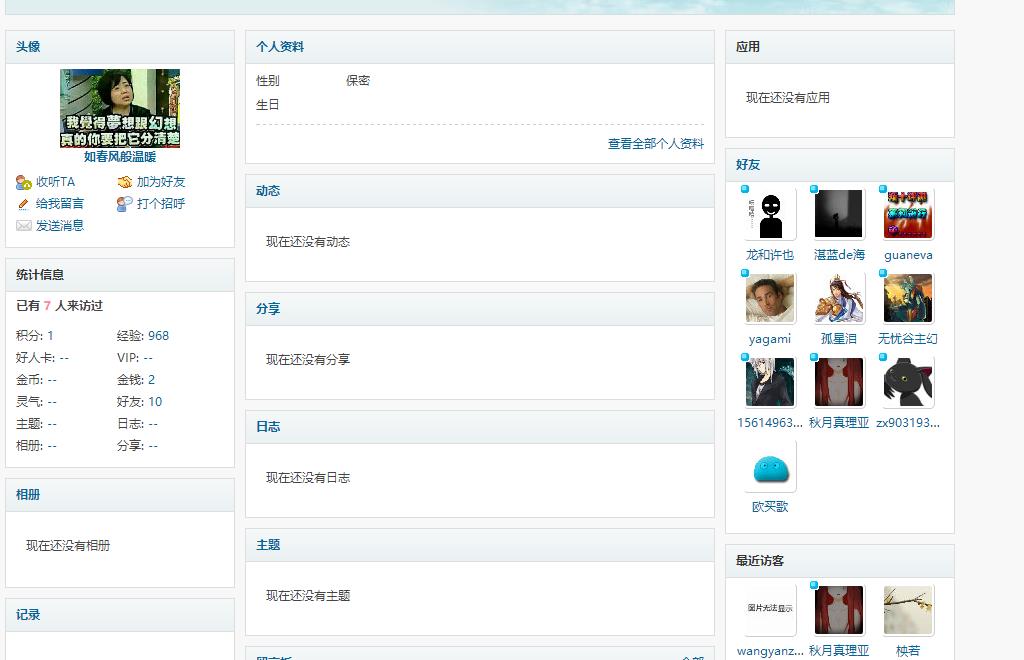The width and height of the screenshot is (1024, 660).
Task: Open the 分享 section heading
Action: pyautogui.click(x=268, y=309)
